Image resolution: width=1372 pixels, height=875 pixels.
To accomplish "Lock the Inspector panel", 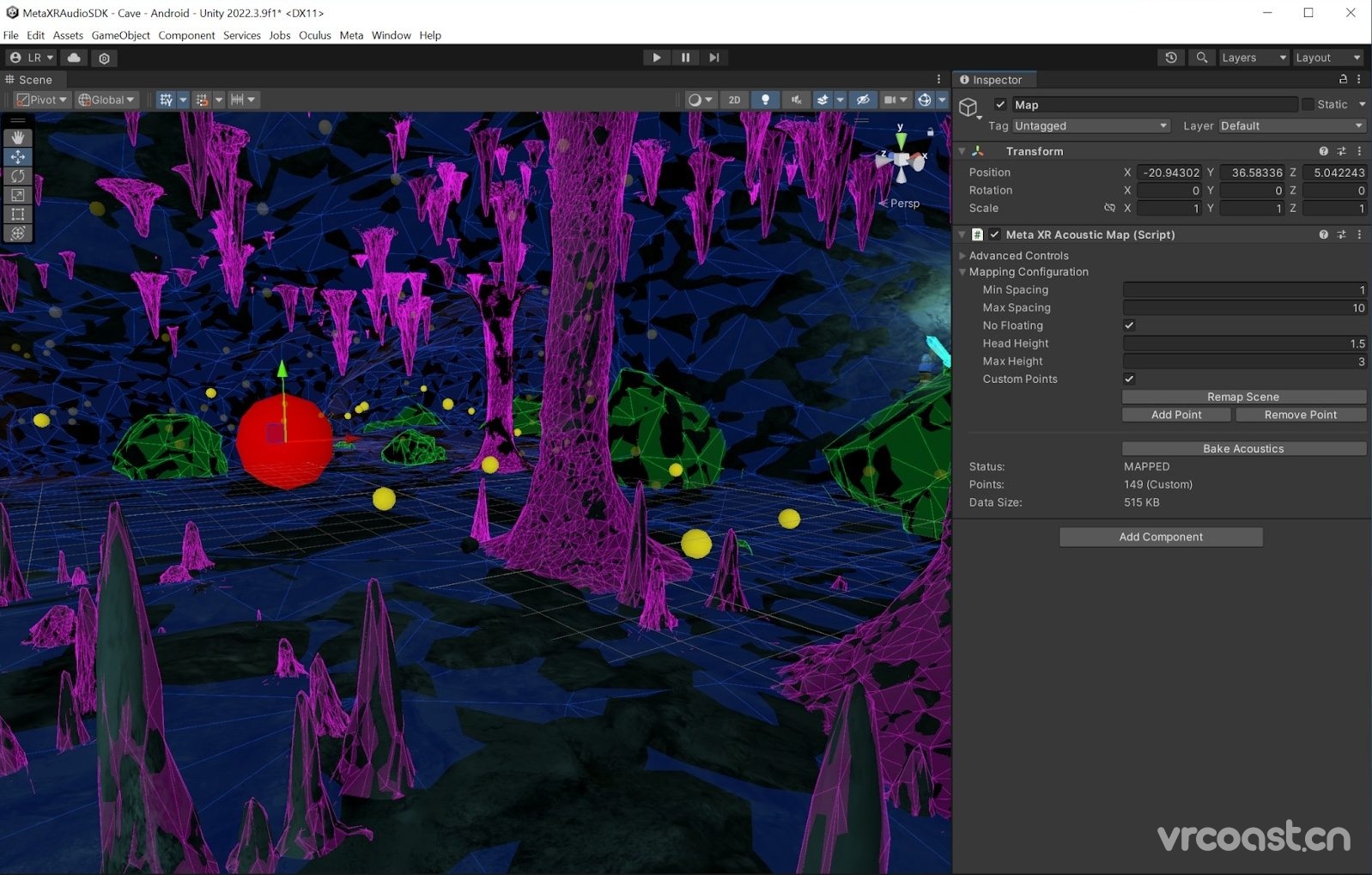I will pos(1343,79).
